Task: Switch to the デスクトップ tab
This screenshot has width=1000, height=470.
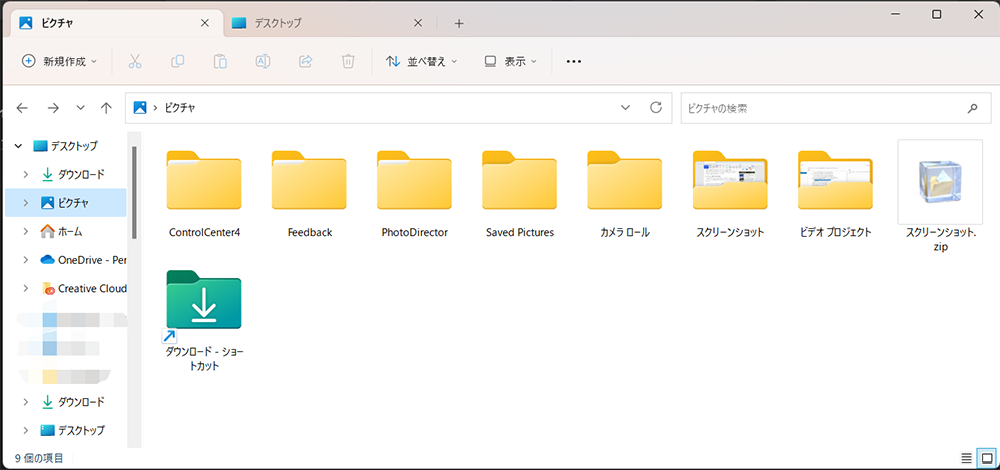Action: click(x=320, y=23)
